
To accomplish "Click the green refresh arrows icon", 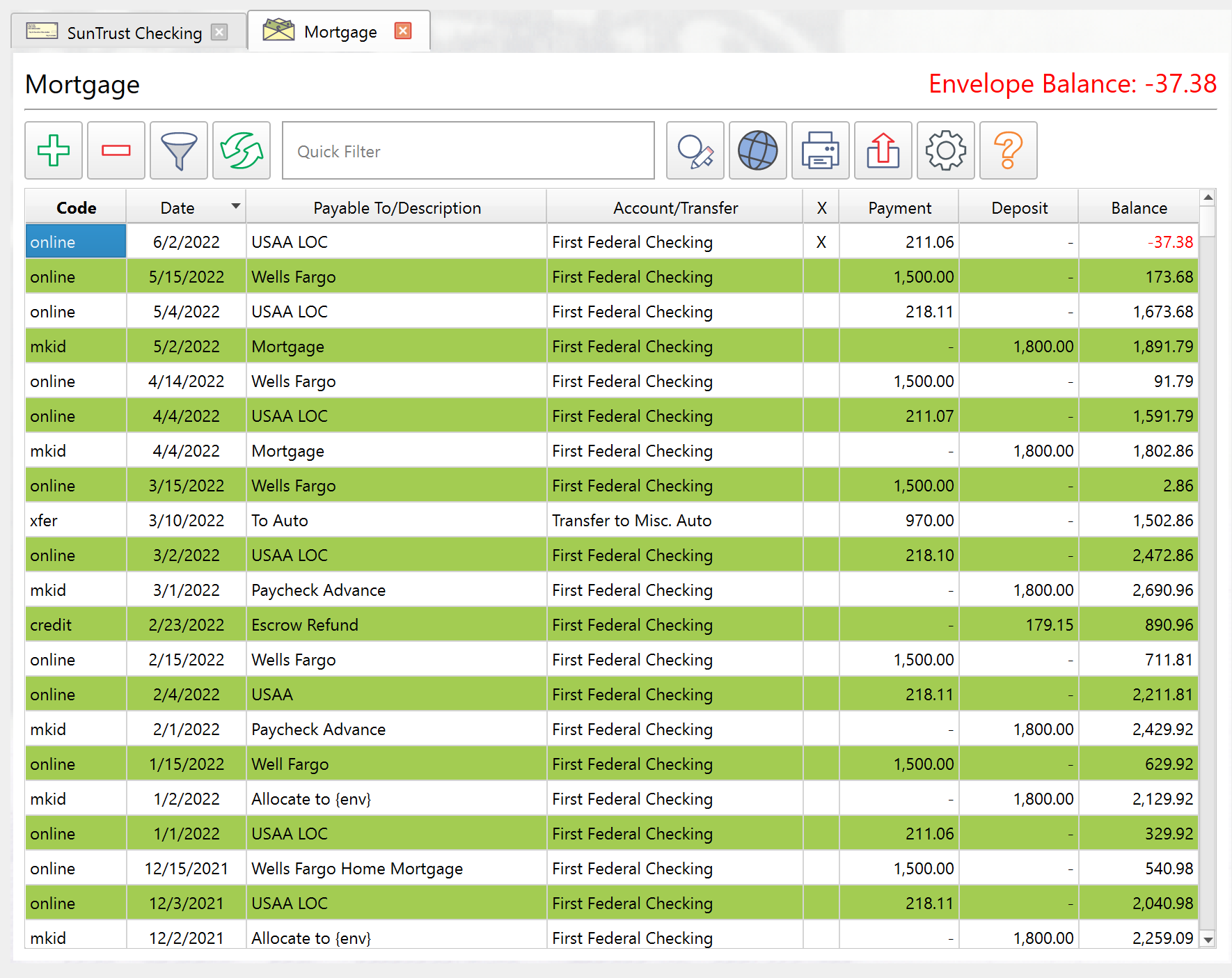I will pyautogui.click(x=242, y=150).
